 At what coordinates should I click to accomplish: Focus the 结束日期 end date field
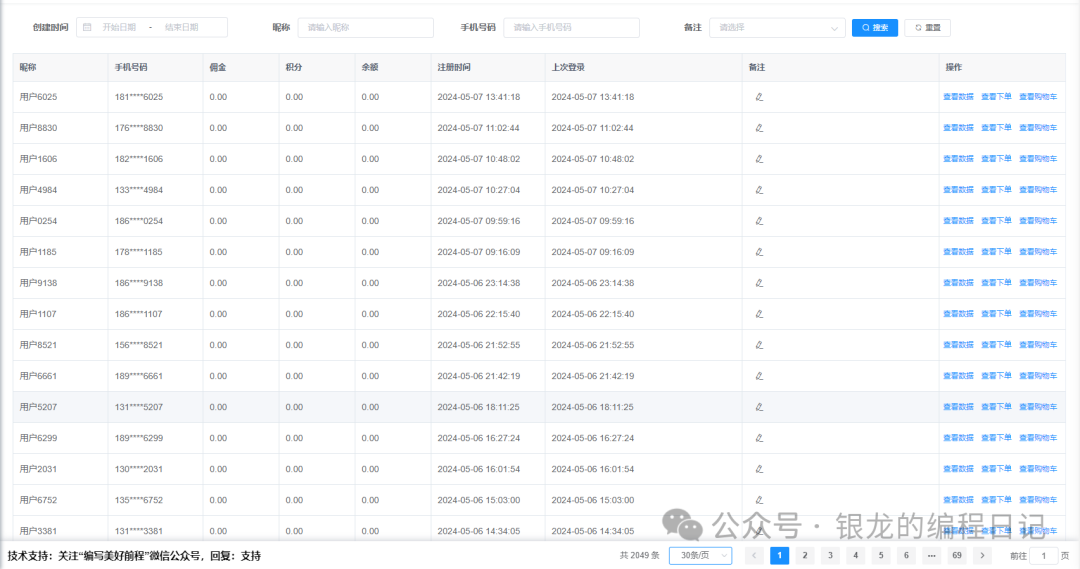[182, 28]
